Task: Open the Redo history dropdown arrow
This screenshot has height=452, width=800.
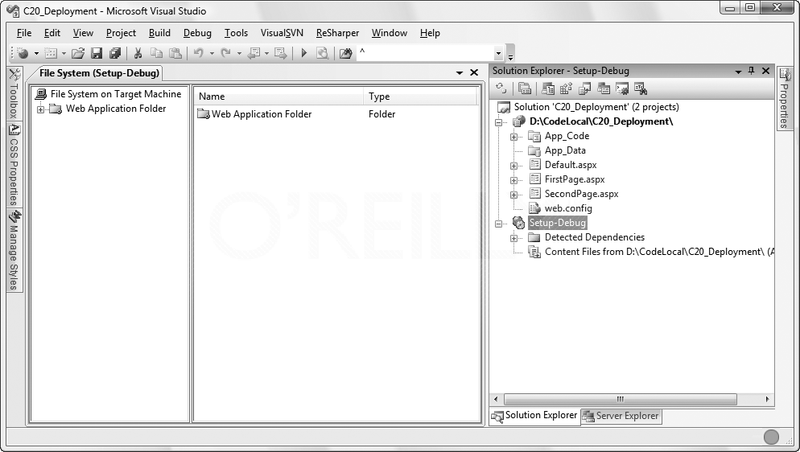Action: point(239,53)
